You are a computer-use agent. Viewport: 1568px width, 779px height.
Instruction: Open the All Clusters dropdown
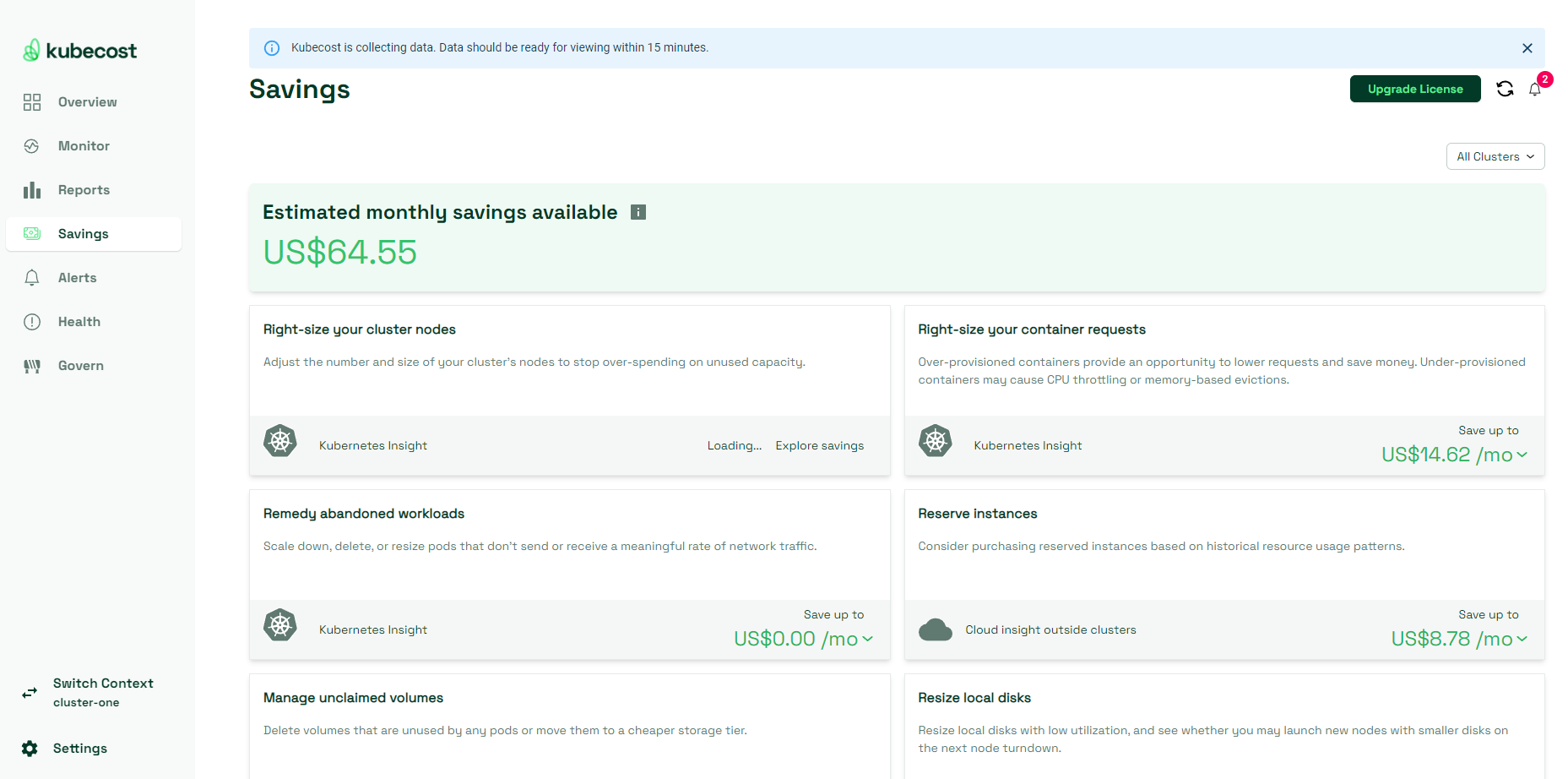[1495, 156]
